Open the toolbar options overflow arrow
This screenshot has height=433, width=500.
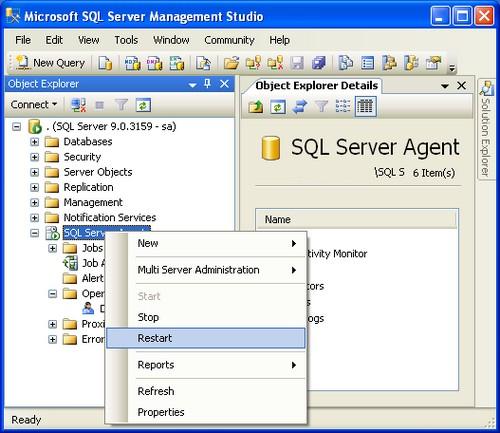tap(452, 68)
